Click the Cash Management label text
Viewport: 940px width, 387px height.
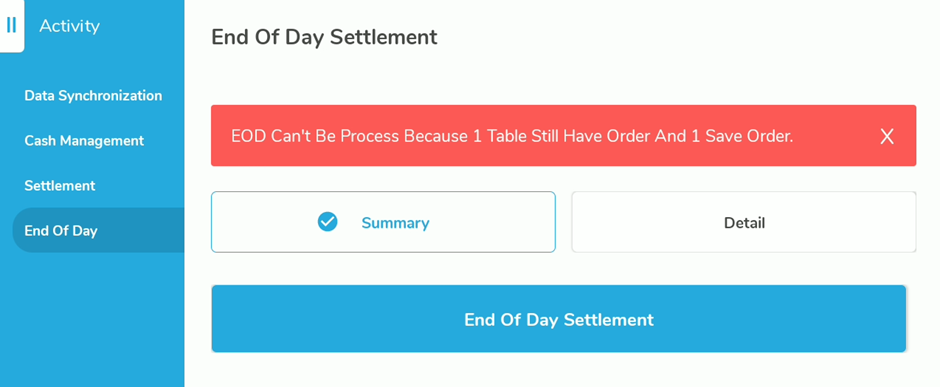point(84,141)
